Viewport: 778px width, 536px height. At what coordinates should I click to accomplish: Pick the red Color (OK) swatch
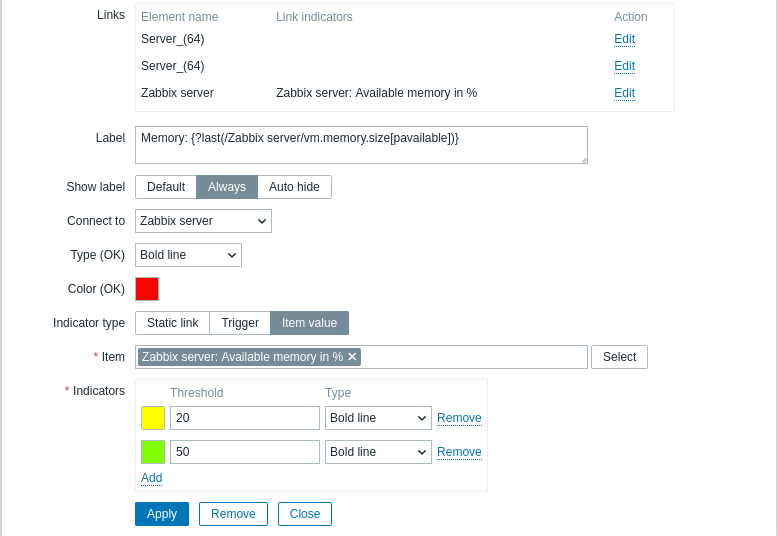click(147, 289)
